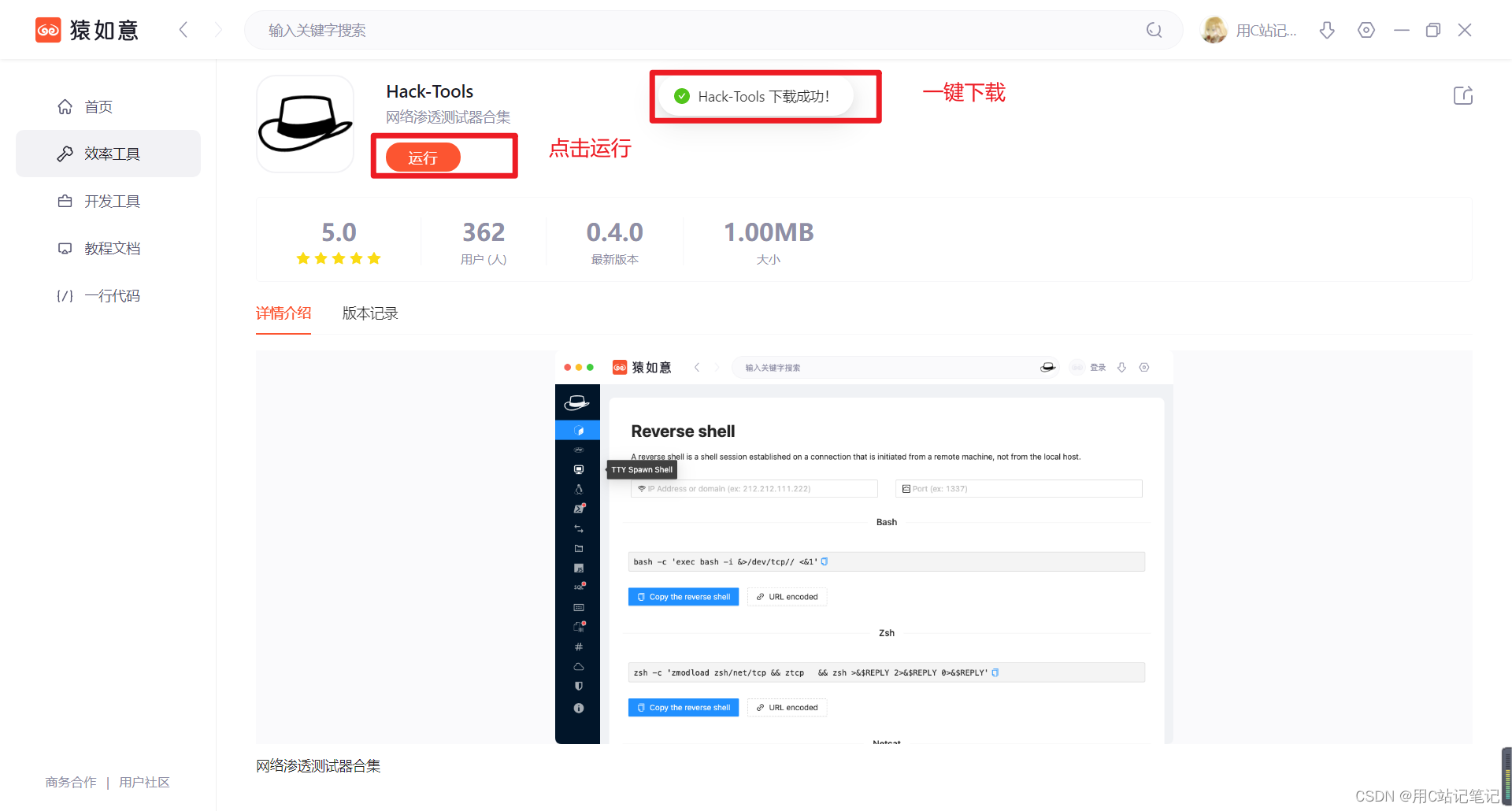Open the 用户社区 link

(144, 782)
